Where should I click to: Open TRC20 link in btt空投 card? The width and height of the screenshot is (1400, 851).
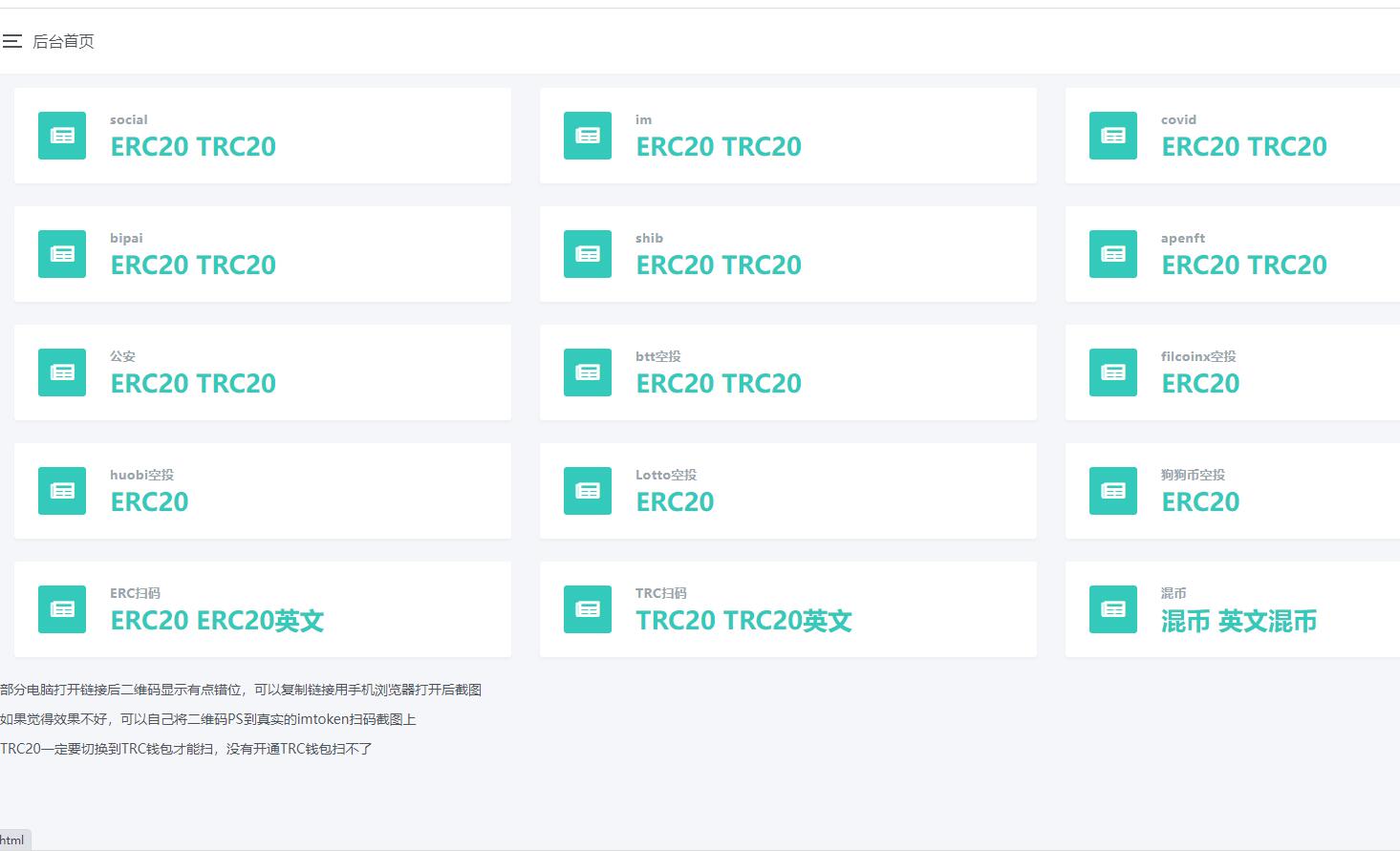coord(761,384)
